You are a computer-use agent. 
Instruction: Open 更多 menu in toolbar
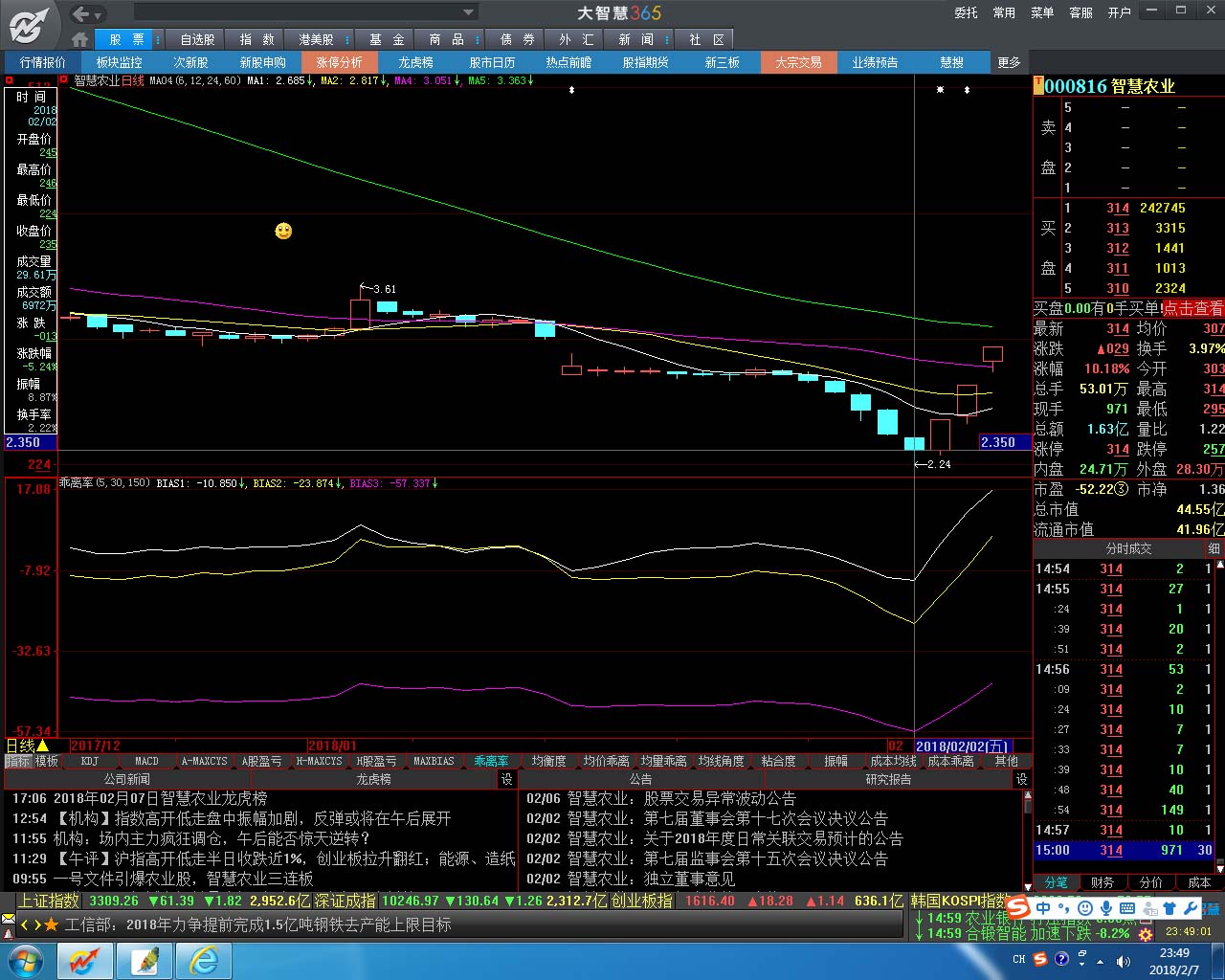click(x=1010, y=62)
